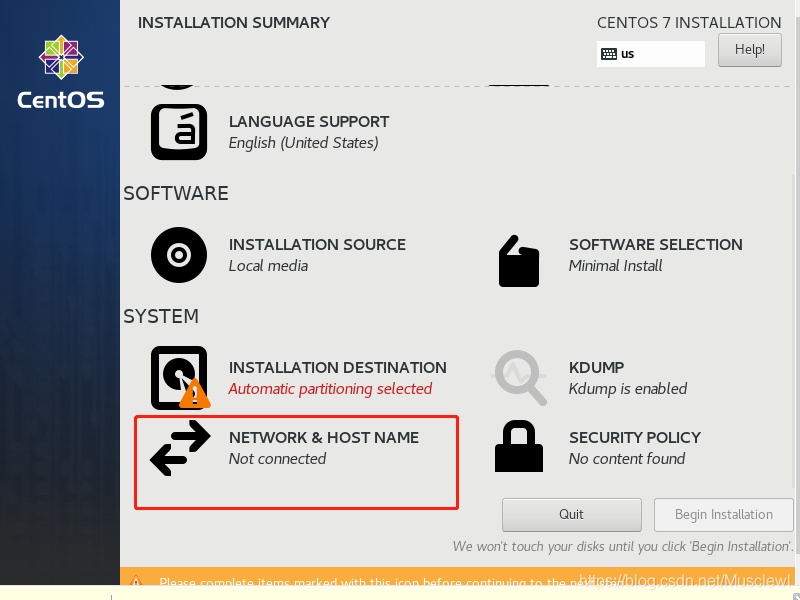The width and height of the screenshot is (800, 600).
Task: Click the KDUMP magnifier icon
Action: [x=519, y=378]
